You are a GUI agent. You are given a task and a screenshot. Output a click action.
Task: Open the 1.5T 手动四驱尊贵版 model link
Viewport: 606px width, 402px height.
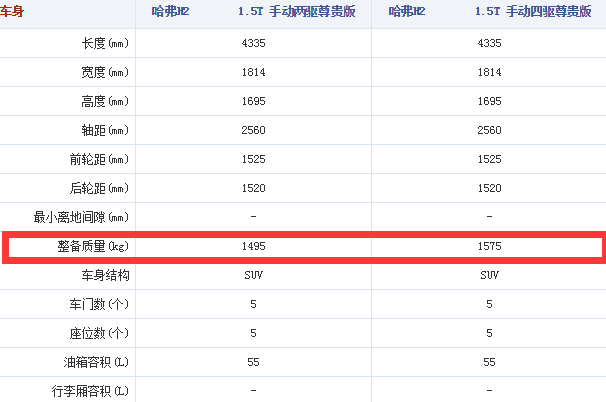pyautogui.click(x=533, y=11)
